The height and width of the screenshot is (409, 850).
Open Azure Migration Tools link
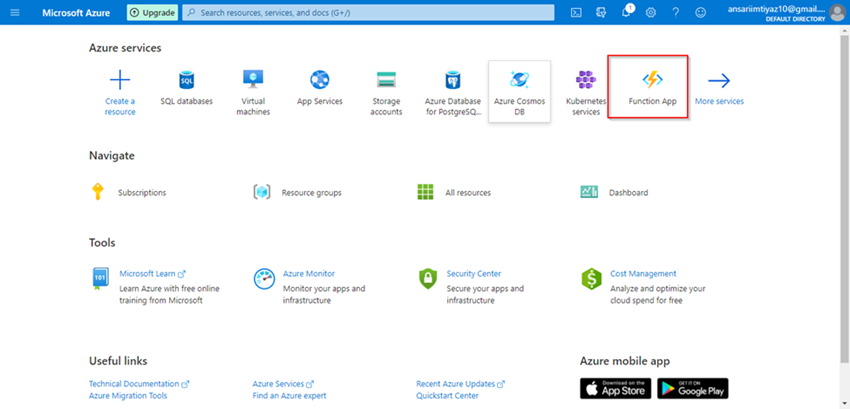(128, 395)
